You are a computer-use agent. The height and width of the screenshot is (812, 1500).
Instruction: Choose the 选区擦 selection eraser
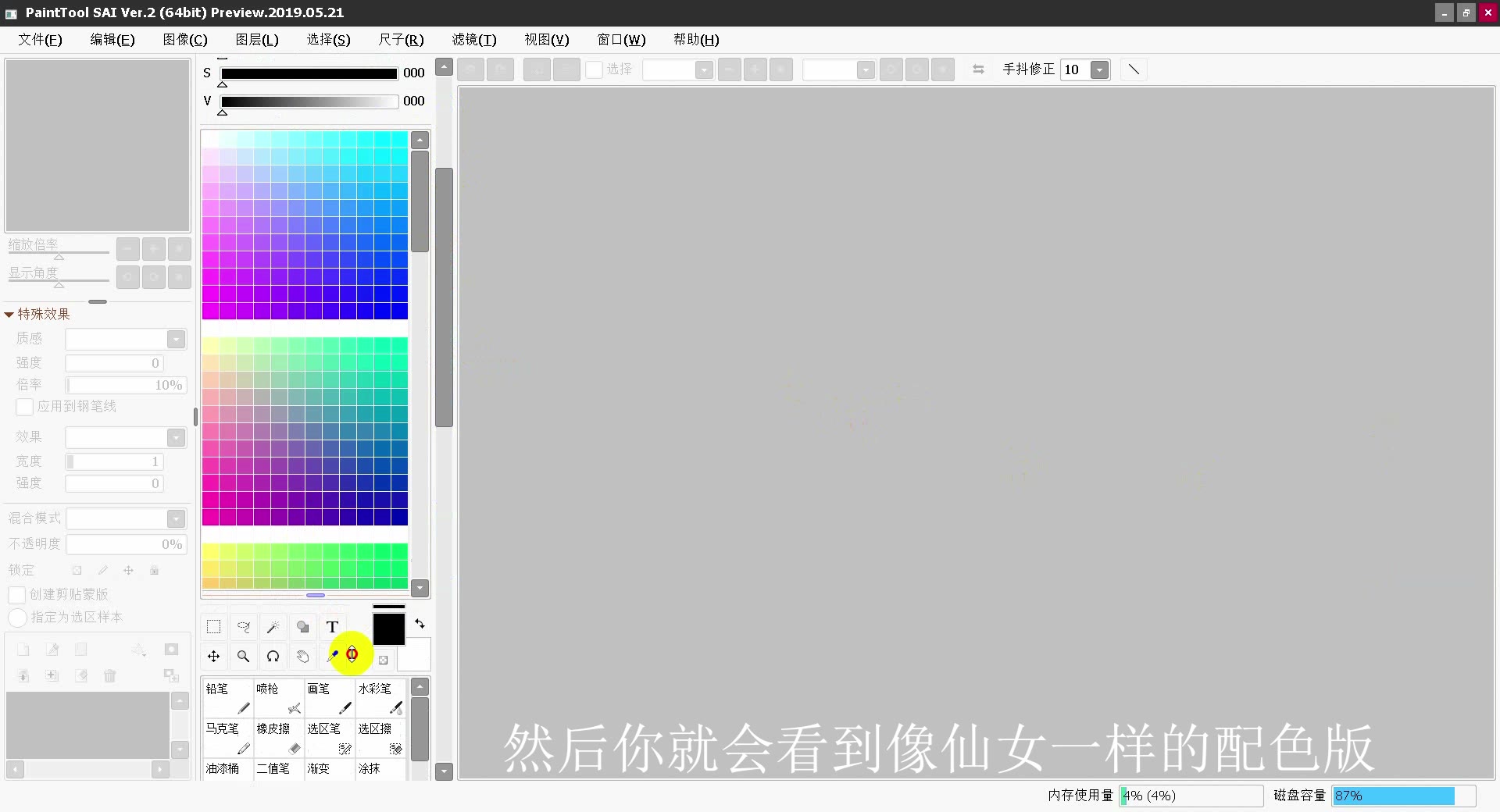coord(380,738)
